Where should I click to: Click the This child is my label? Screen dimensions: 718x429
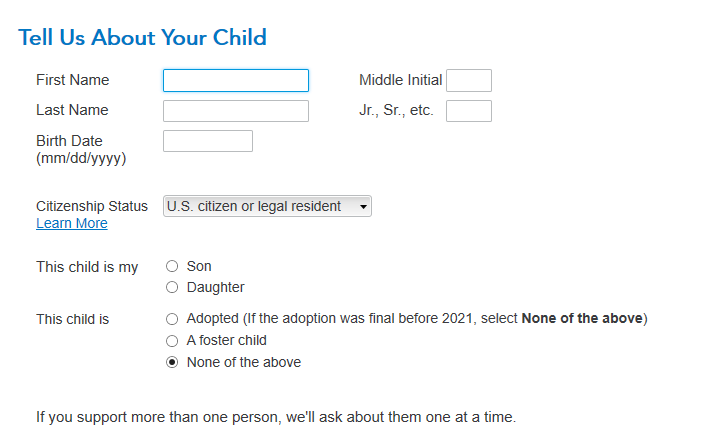87,267
